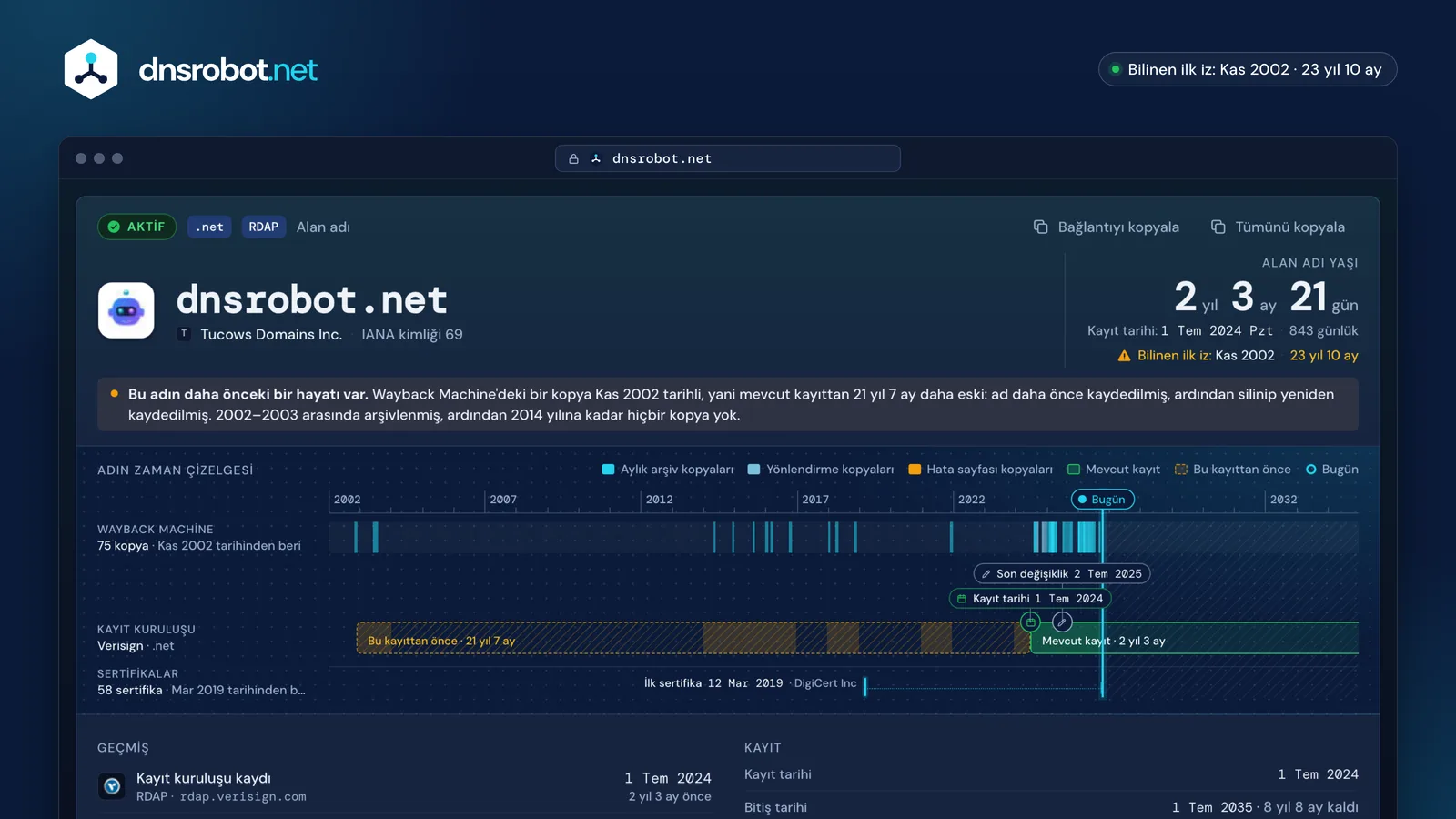Image resolution: width=1456 pixels, height=819 pixels.
Task: Click the calendar icon in Kayıt tarihi label
Action: [x=962, y=599]
